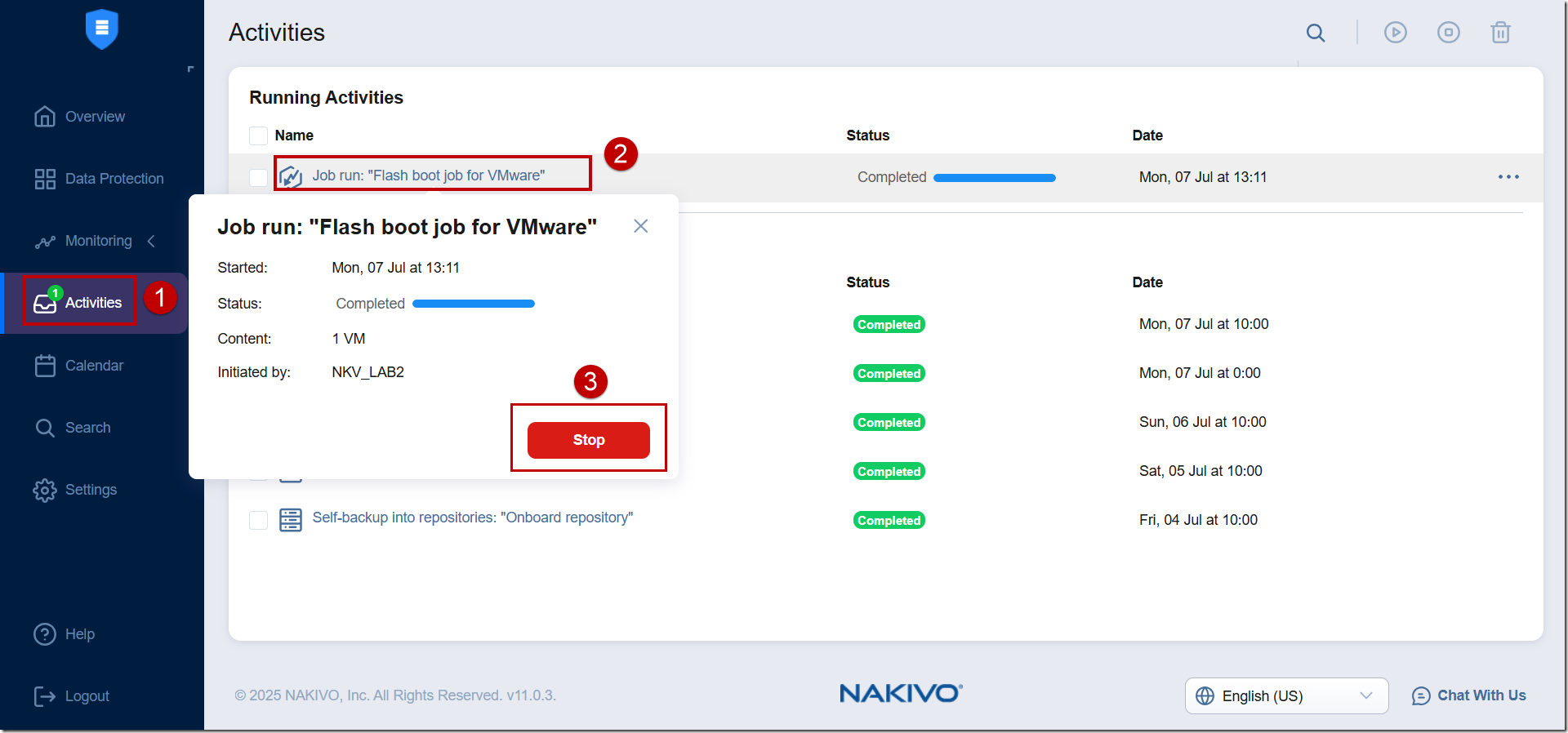Image resolution: width=1568 pixels, height=733 pixels.
Task: Click the trash Delete toolbar icon
Action: [1501, 33]
